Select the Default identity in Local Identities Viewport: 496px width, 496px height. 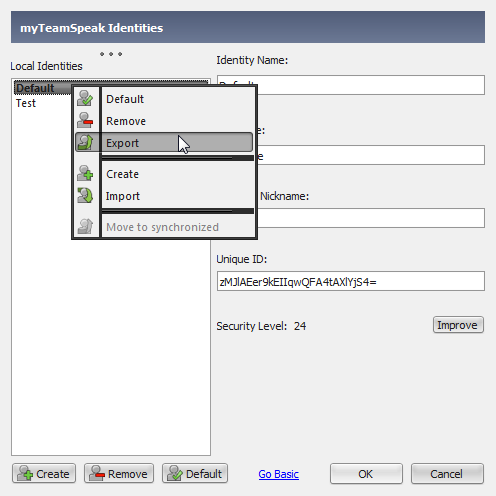pyautogui.click(x=35, y=88)
